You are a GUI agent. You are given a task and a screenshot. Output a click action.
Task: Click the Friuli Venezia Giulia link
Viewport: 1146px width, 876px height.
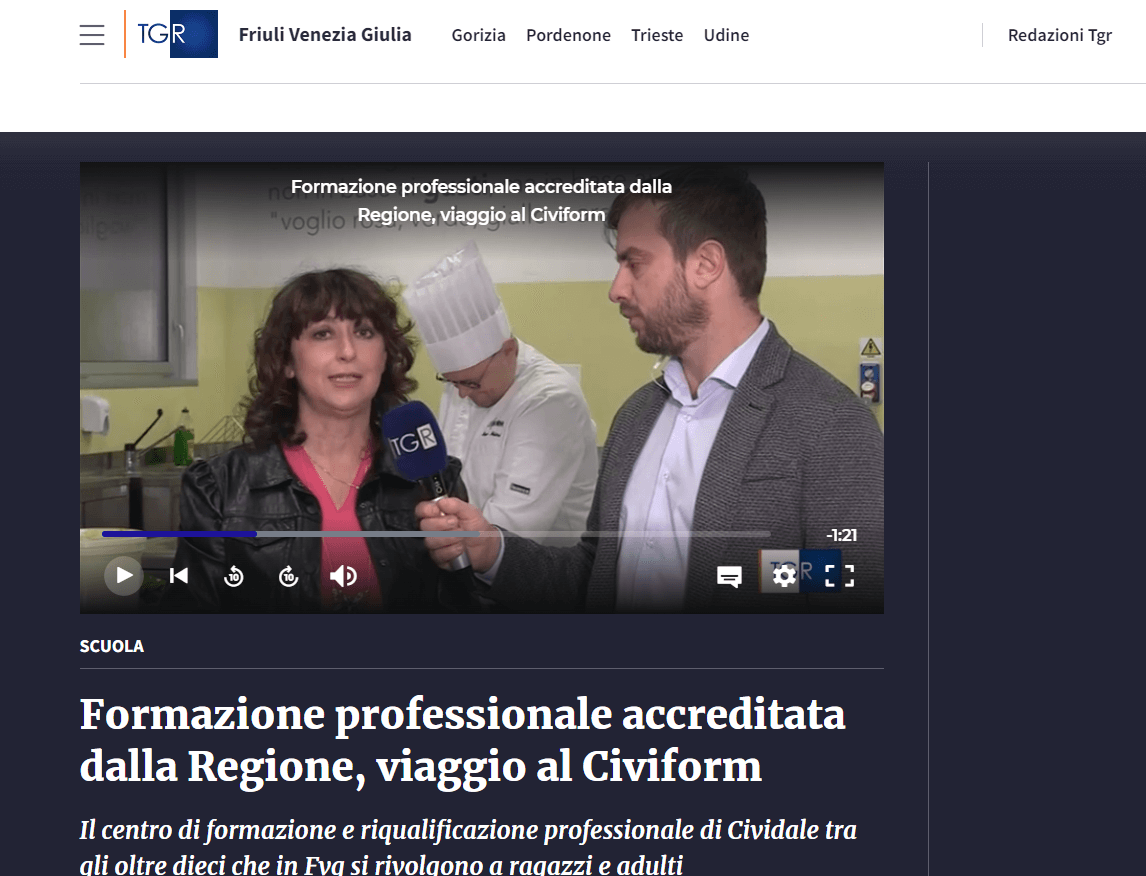pyautogui.click(x=325, y=35)
